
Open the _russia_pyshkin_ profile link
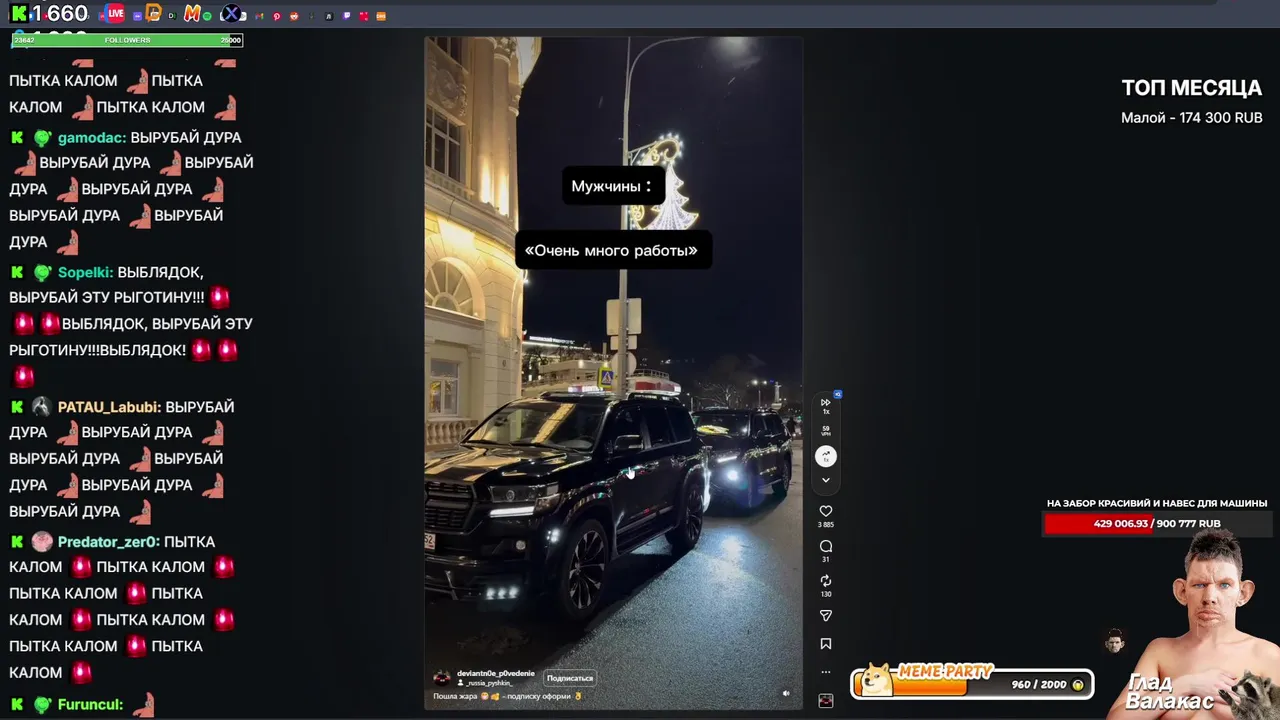487,683
